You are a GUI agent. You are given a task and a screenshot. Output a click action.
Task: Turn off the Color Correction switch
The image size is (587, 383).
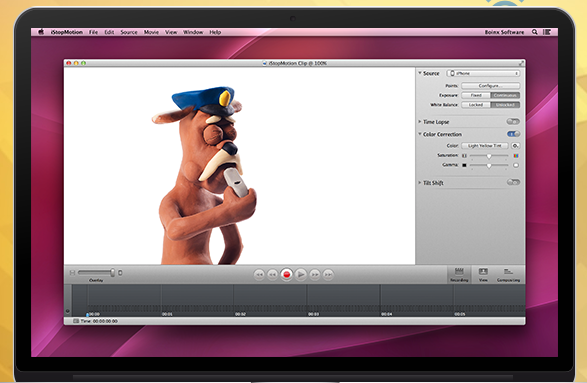[x=513, y=134]
